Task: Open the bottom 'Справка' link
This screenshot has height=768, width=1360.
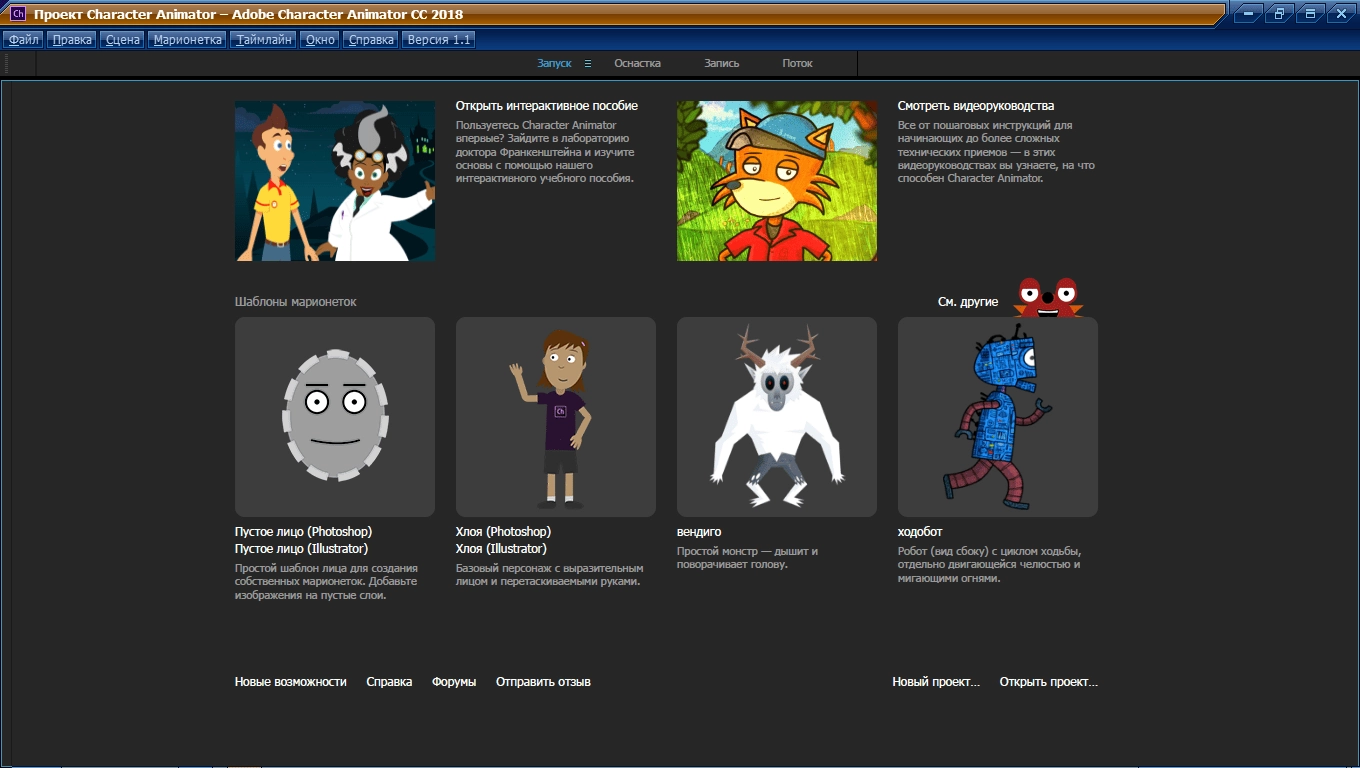Action: click(389, 682)
